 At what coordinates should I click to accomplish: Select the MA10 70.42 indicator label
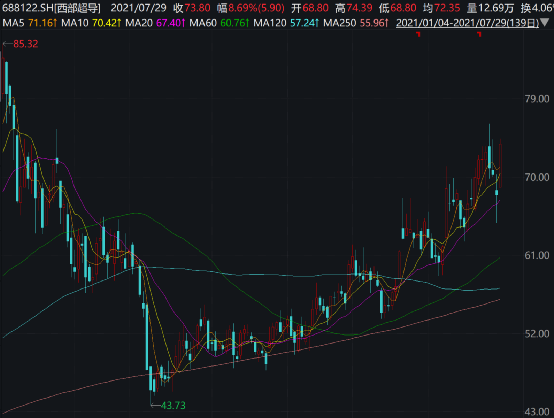[x=91, y=23]
